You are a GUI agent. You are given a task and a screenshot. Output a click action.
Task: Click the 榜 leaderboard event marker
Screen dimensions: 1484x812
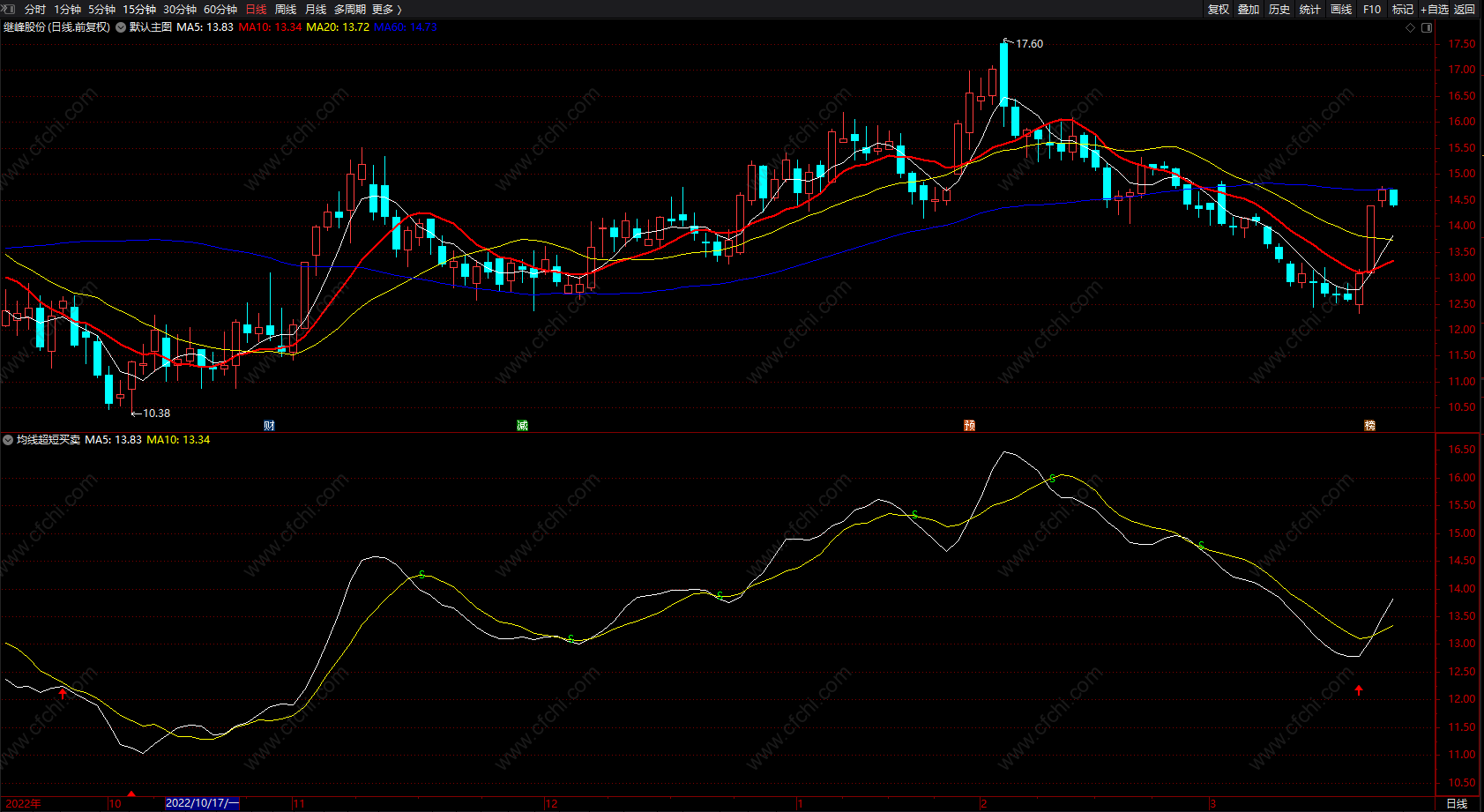tap(1369, 426)
